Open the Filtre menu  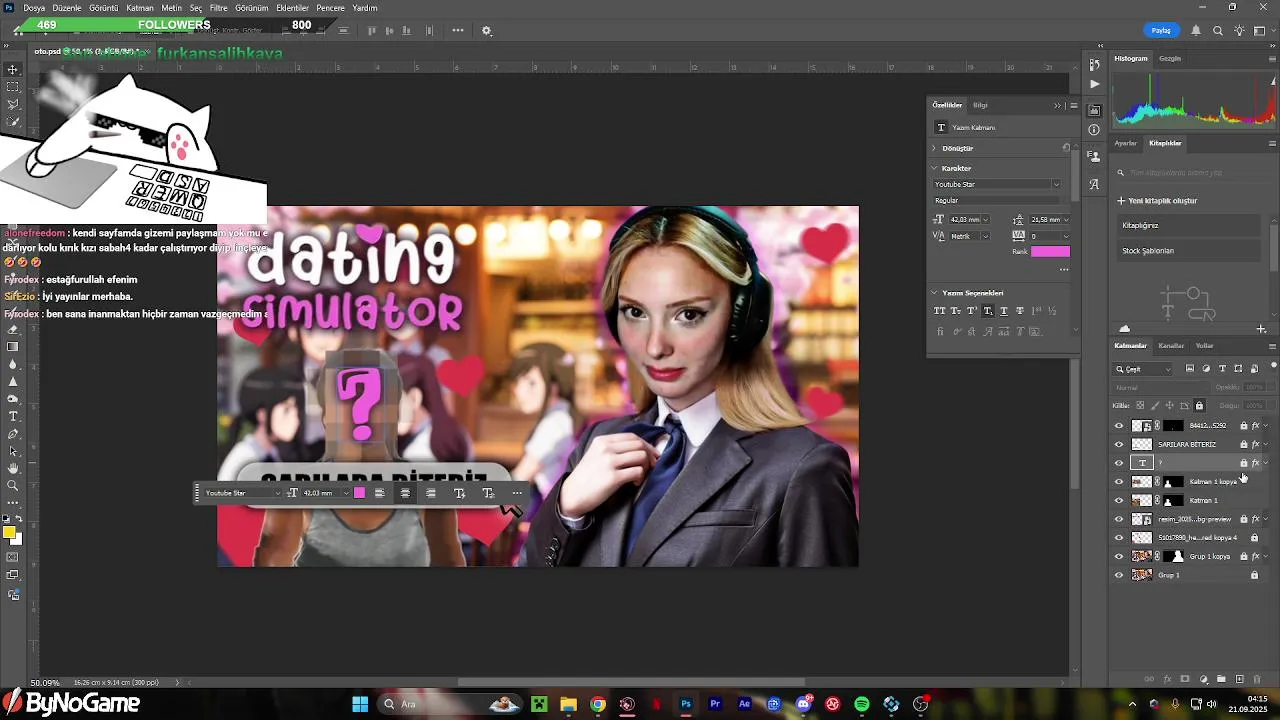click(x=218, y=8)
